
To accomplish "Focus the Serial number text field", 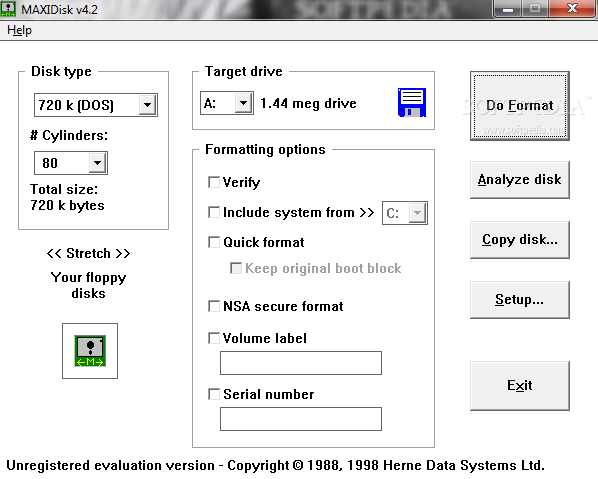I will [301, 419].
